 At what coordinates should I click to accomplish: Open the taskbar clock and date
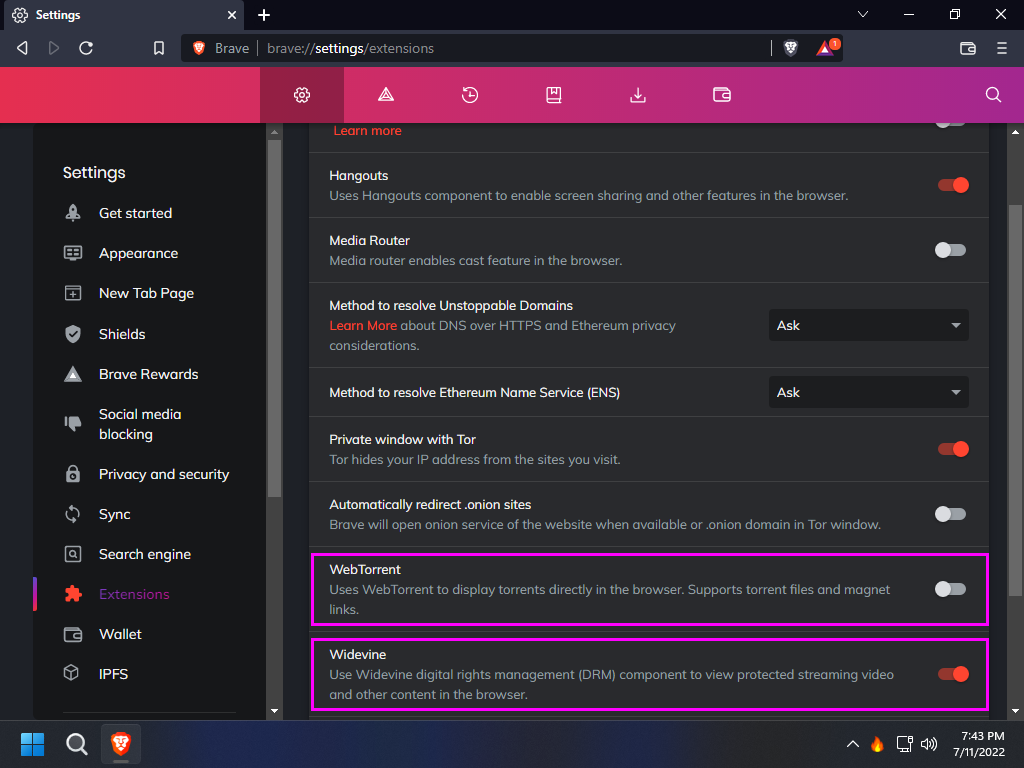pos(978,744)
